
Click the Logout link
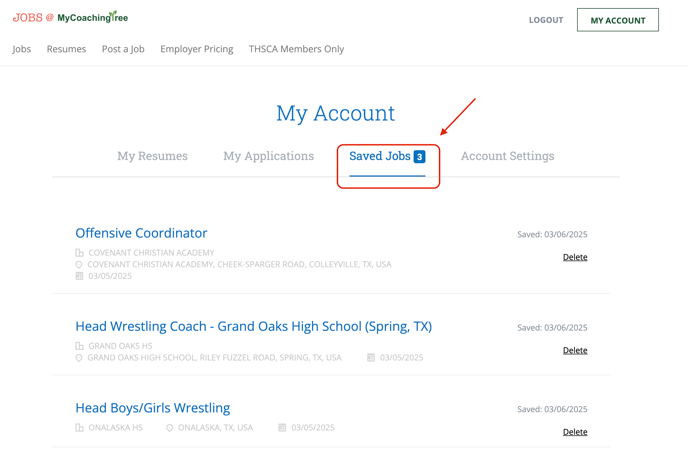[546, 20]
